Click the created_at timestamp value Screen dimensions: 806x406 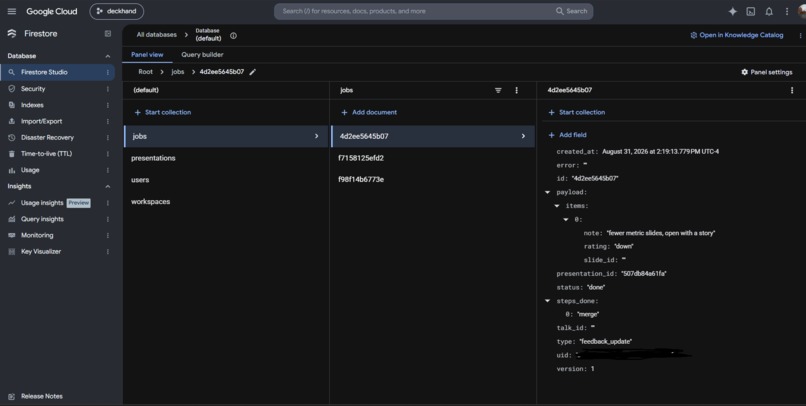(661, 152)
